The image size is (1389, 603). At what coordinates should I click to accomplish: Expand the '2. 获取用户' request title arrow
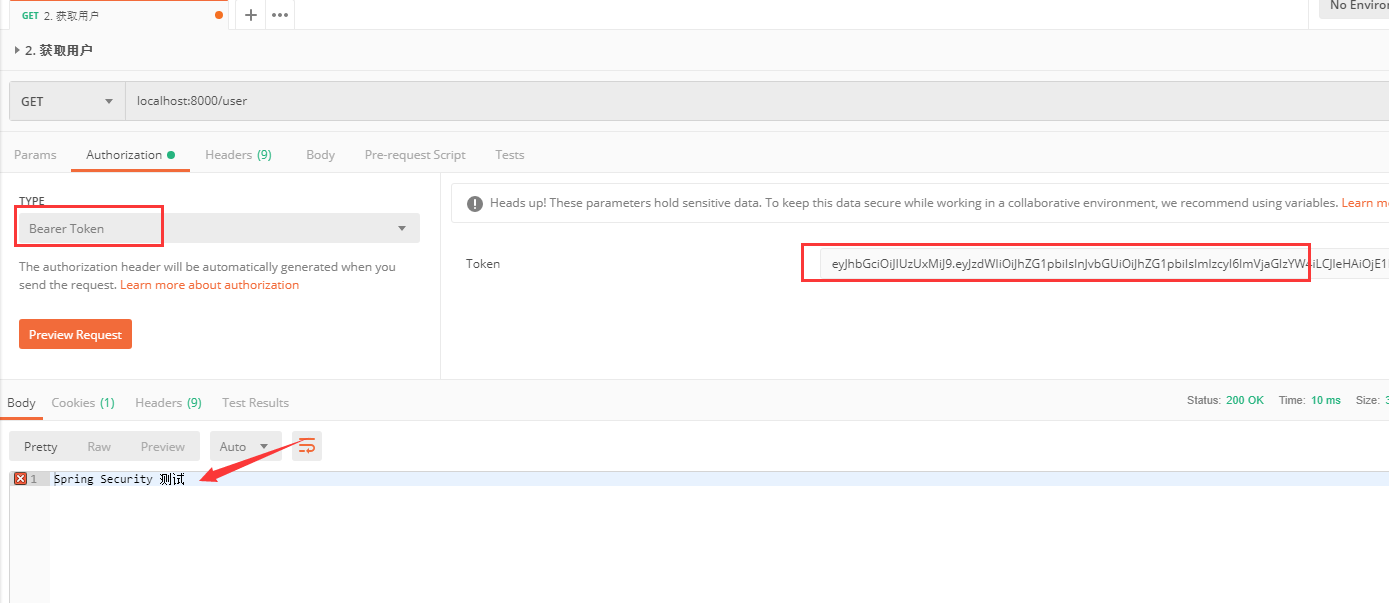point(17,50)
